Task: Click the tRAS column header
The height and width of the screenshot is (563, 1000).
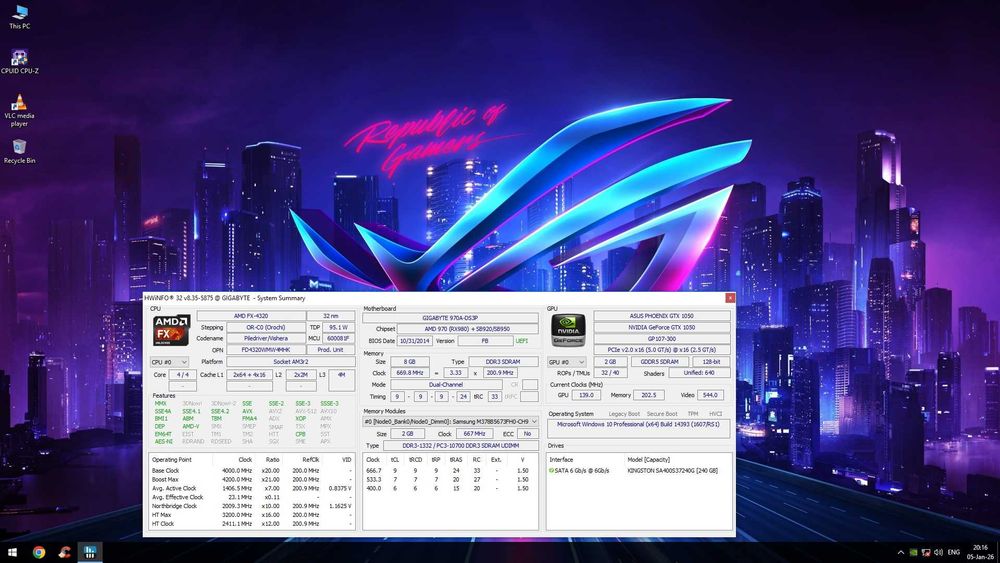Action: (x=456, y=460)
